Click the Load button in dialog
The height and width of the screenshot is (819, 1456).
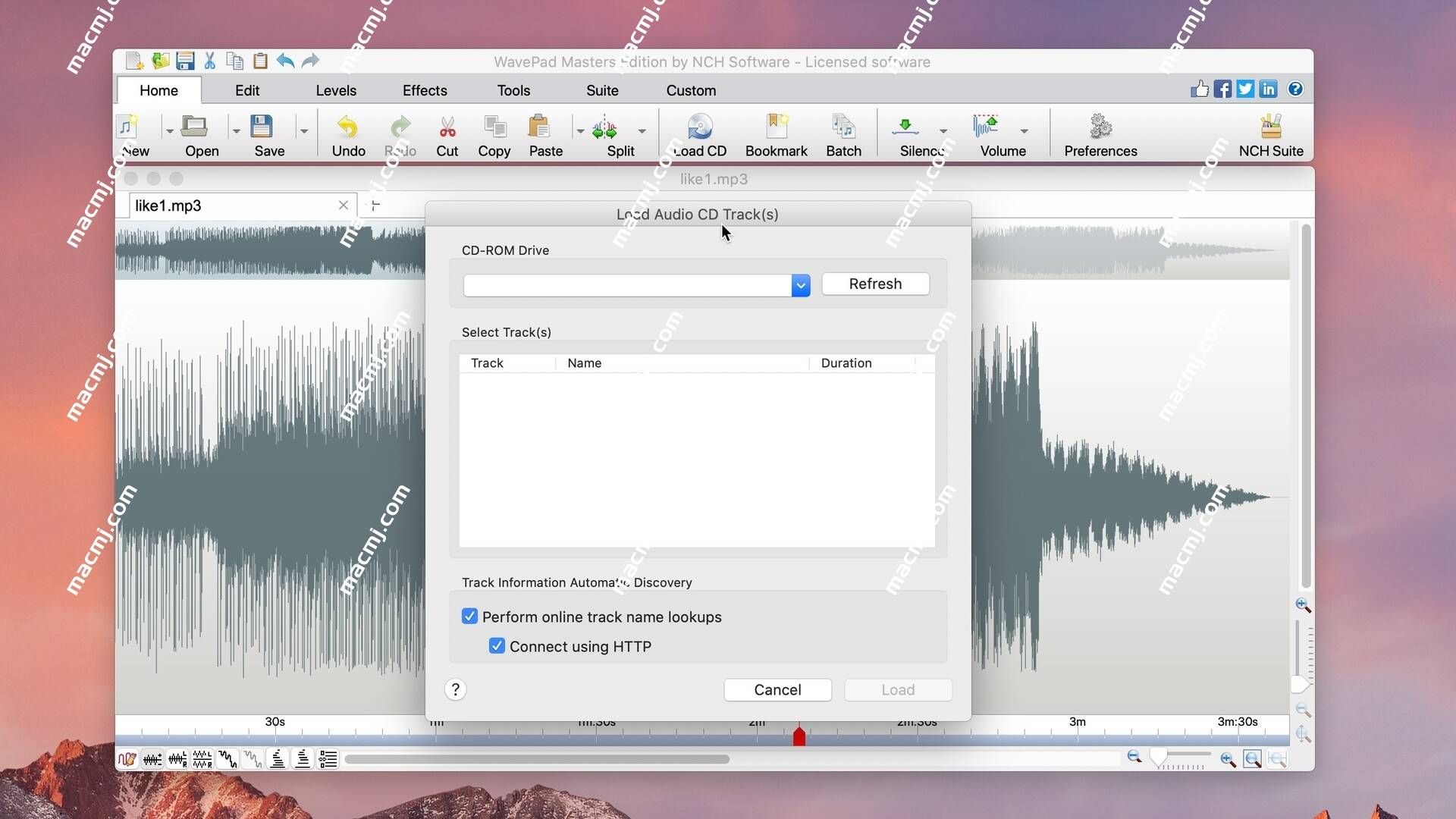(x=898, y=690)
